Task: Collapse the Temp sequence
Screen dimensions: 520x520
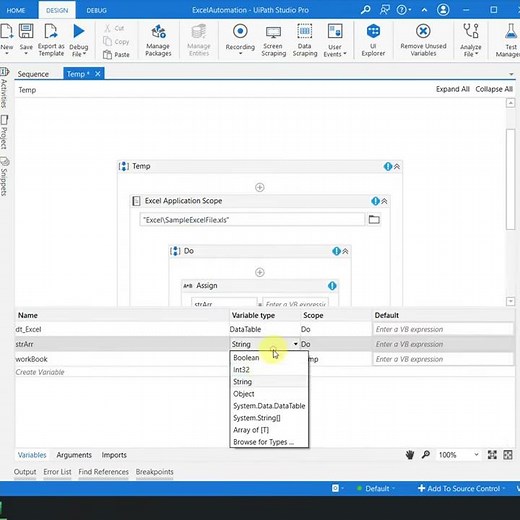Action: [397, 166]
